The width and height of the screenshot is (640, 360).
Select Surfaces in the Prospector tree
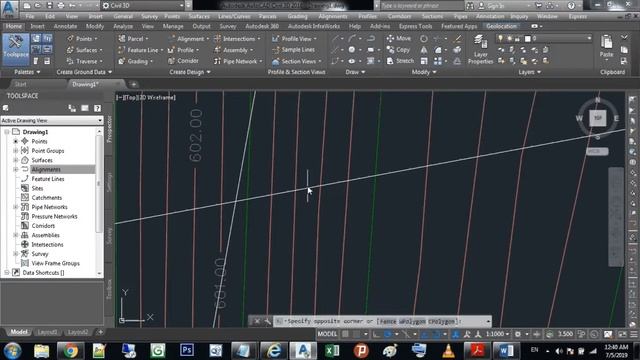tap(42, 160)
